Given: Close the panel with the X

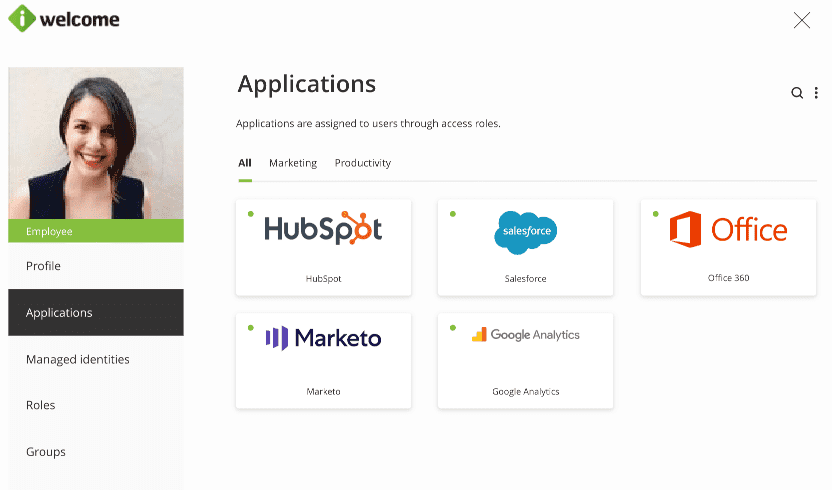Looking at the screenshot, I should point(801,20).
